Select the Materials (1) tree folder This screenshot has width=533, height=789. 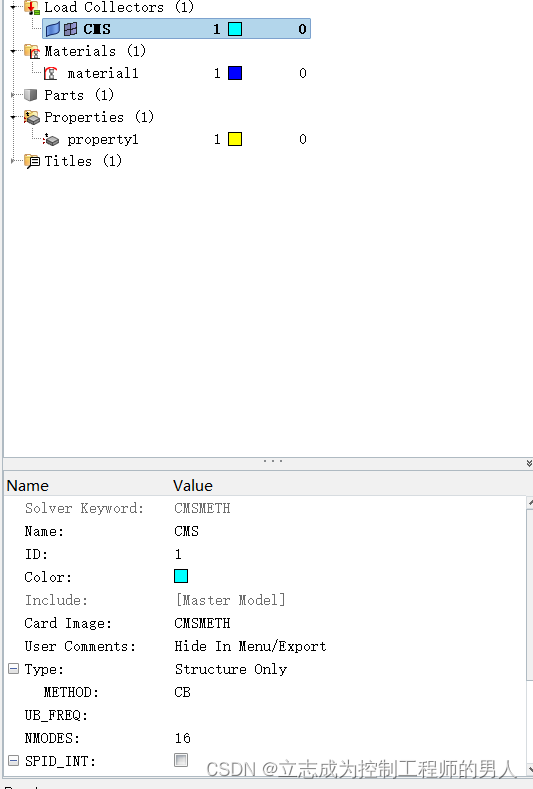coord(95,51)
